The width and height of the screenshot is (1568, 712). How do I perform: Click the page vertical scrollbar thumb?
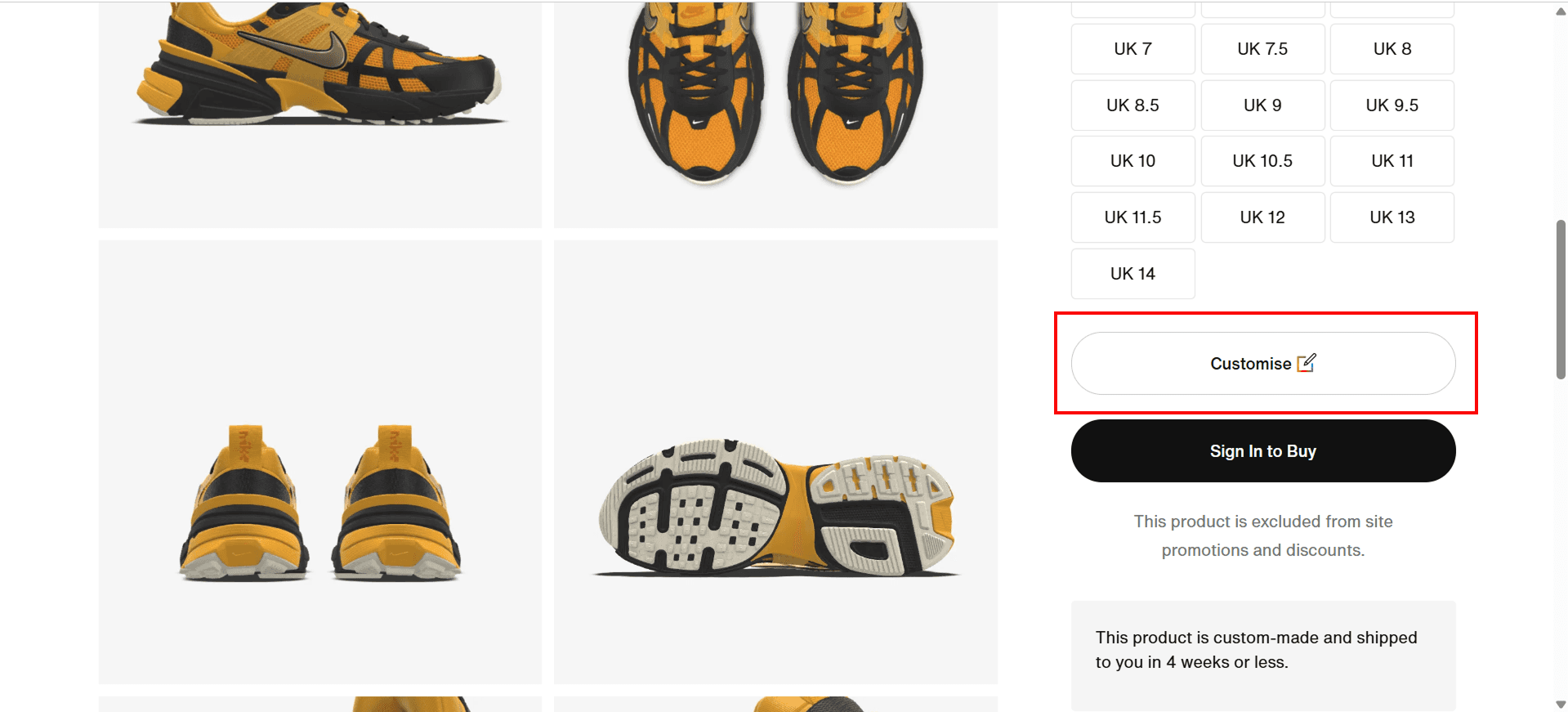(x=1561, y=299)
